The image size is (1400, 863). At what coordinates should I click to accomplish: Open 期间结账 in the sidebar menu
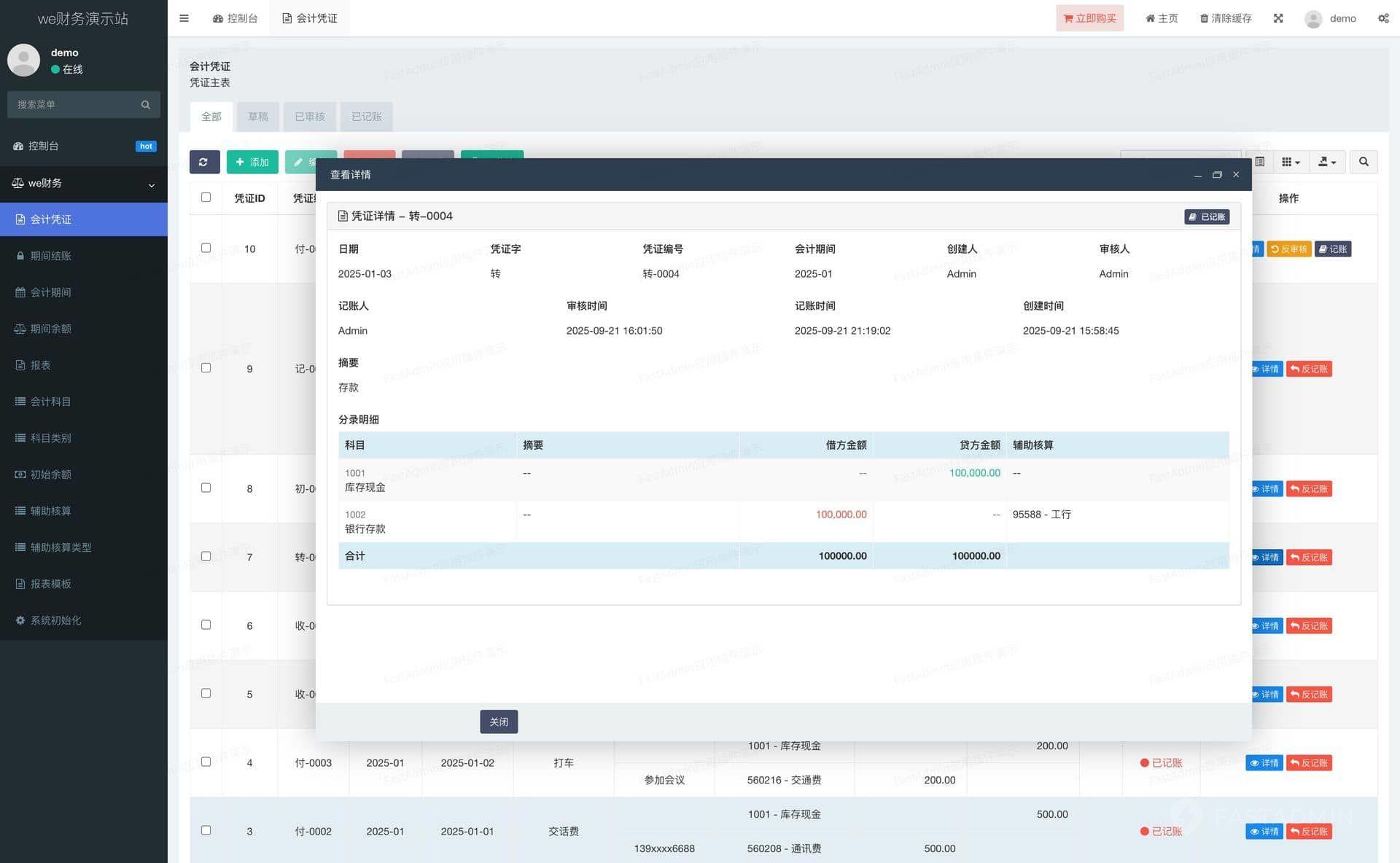coord(51,256)
